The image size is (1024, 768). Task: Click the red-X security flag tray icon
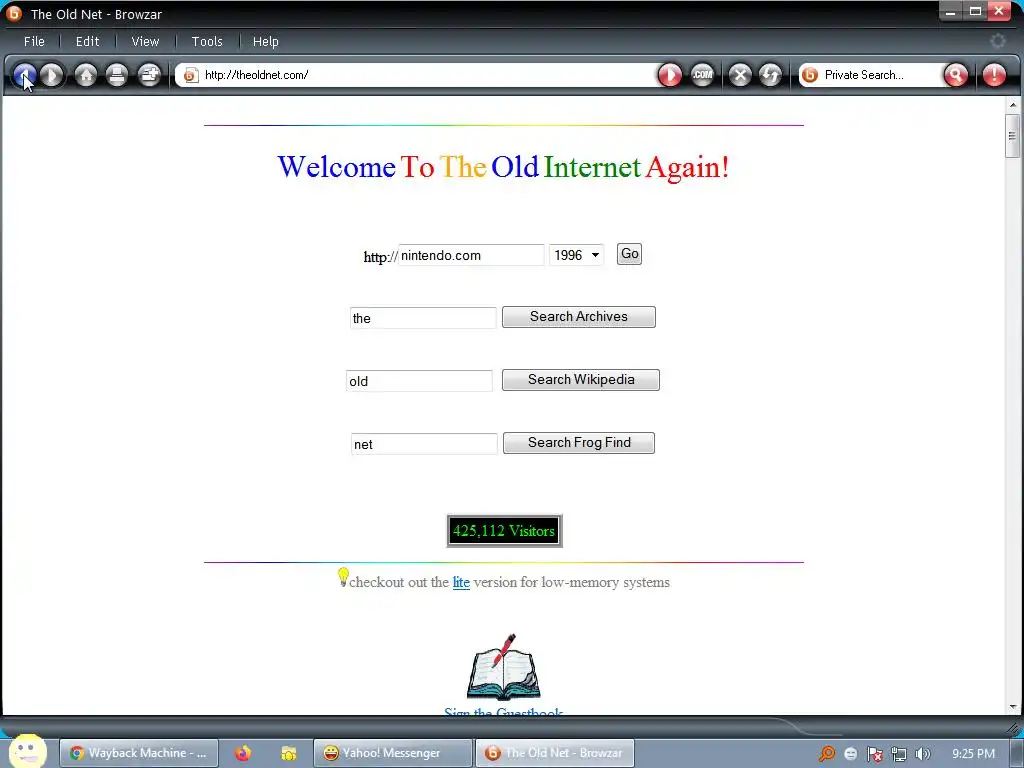tap(874, 754)
